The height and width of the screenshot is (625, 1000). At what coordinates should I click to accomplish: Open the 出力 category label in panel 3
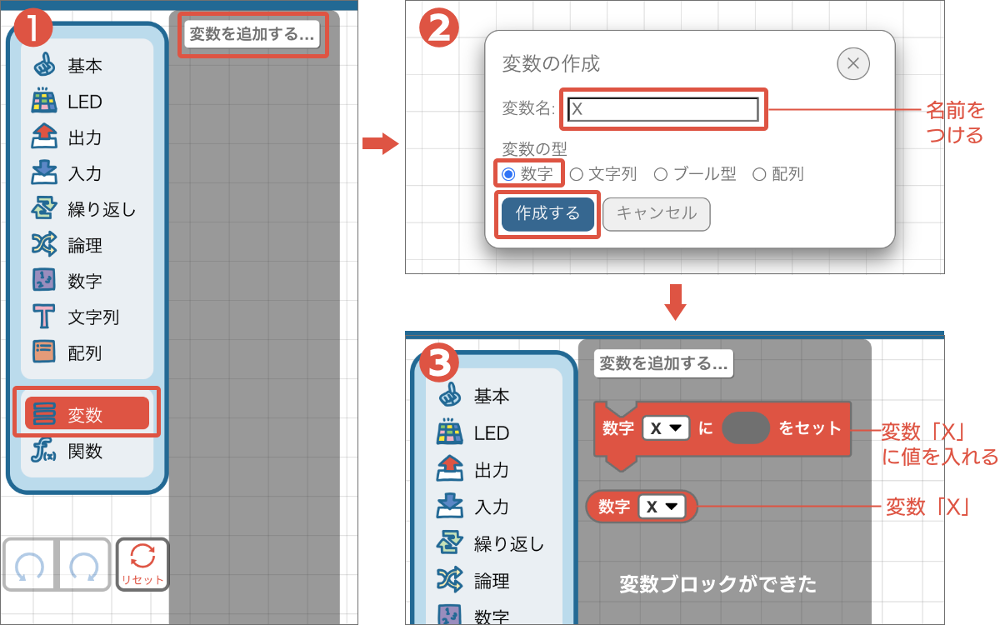[x=491, y=470]
